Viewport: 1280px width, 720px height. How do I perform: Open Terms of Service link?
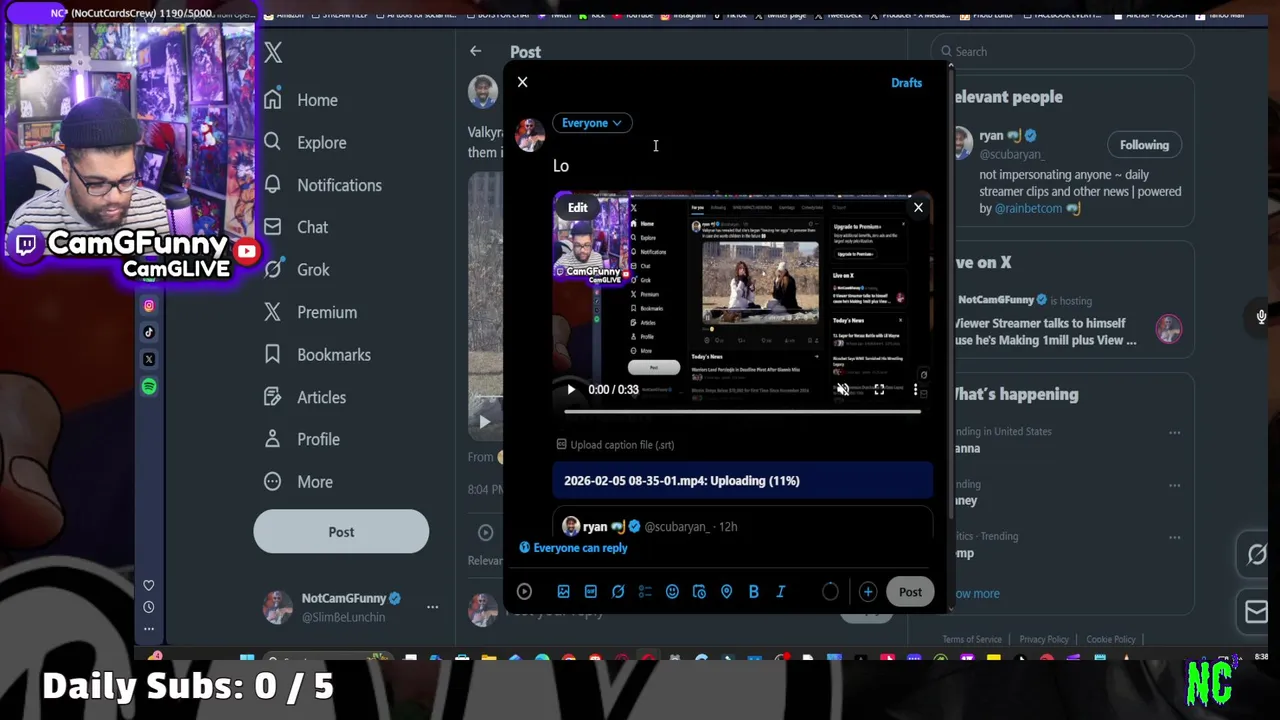click(x=971, y=640)
